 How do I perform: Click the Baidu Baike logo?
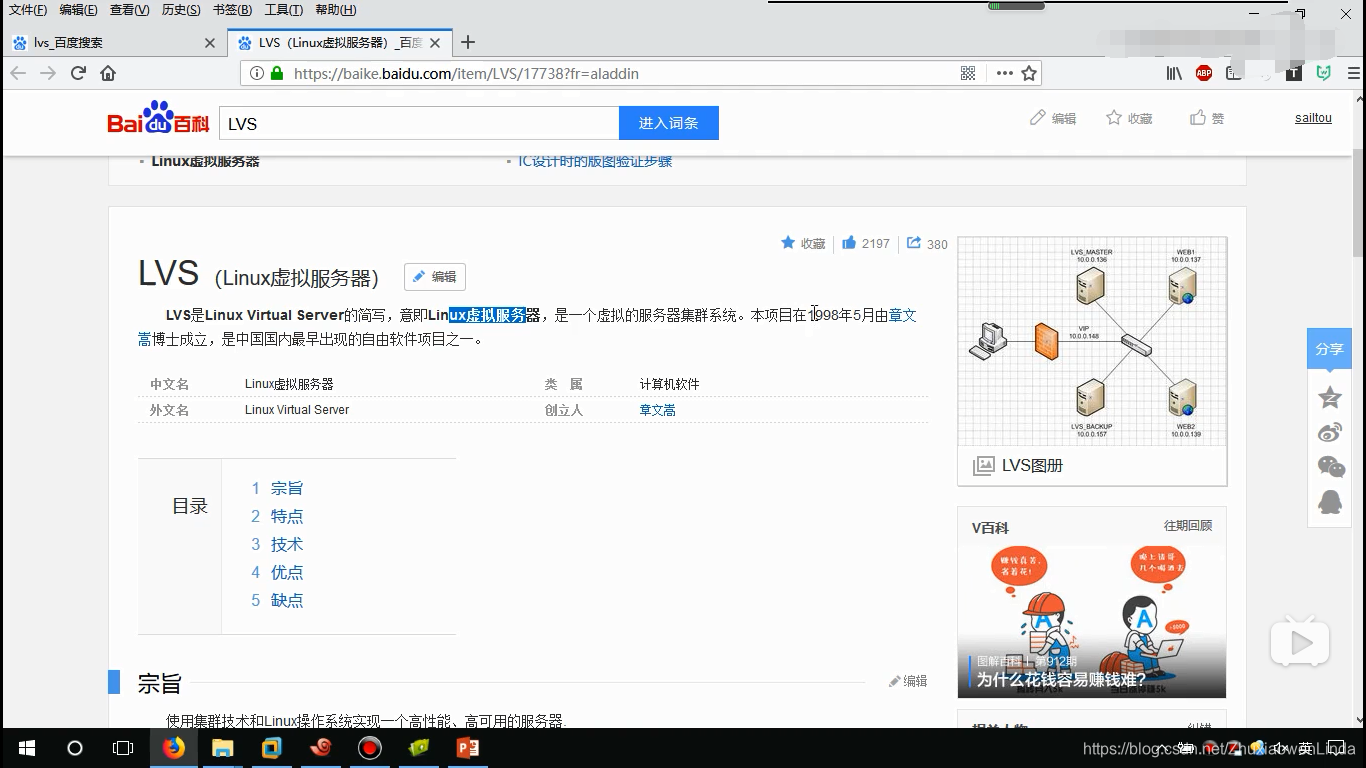158,118
